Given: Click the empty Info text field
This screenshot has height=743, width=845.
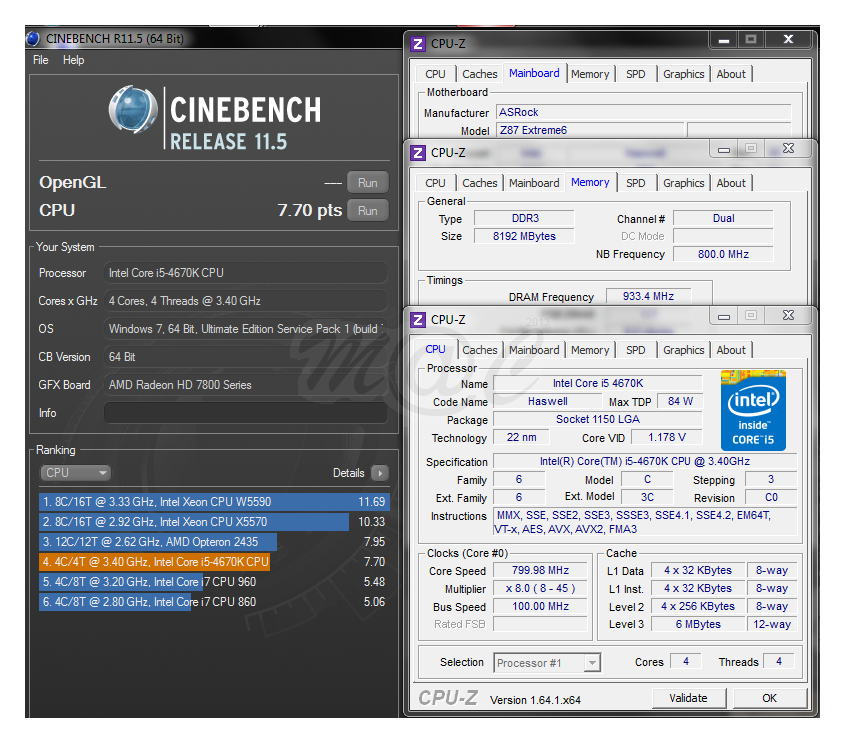Looking at the screenshot, I should 245,413.
